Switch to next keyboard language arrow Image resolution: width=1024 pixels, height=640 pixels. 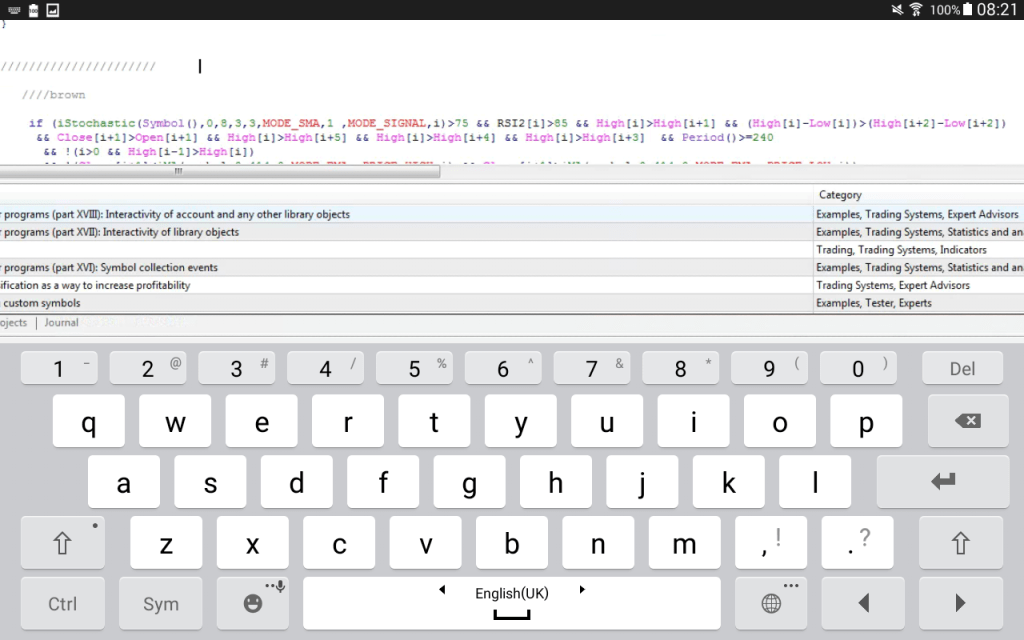[582, 590]
